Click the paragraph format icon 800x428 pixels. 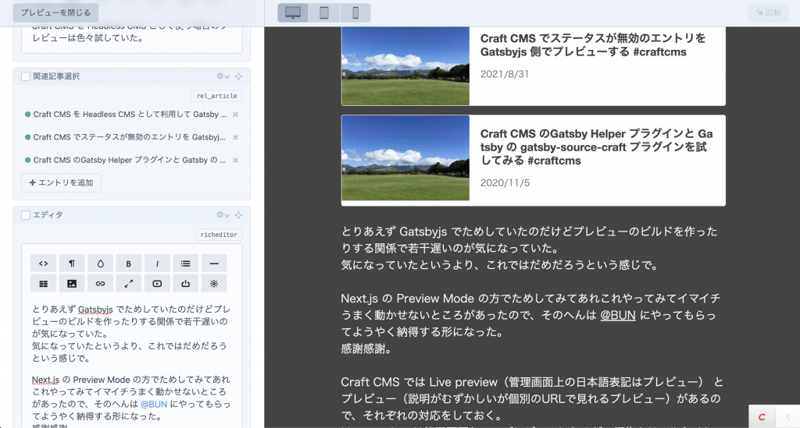pyautogui.click(x=72, y=264)
